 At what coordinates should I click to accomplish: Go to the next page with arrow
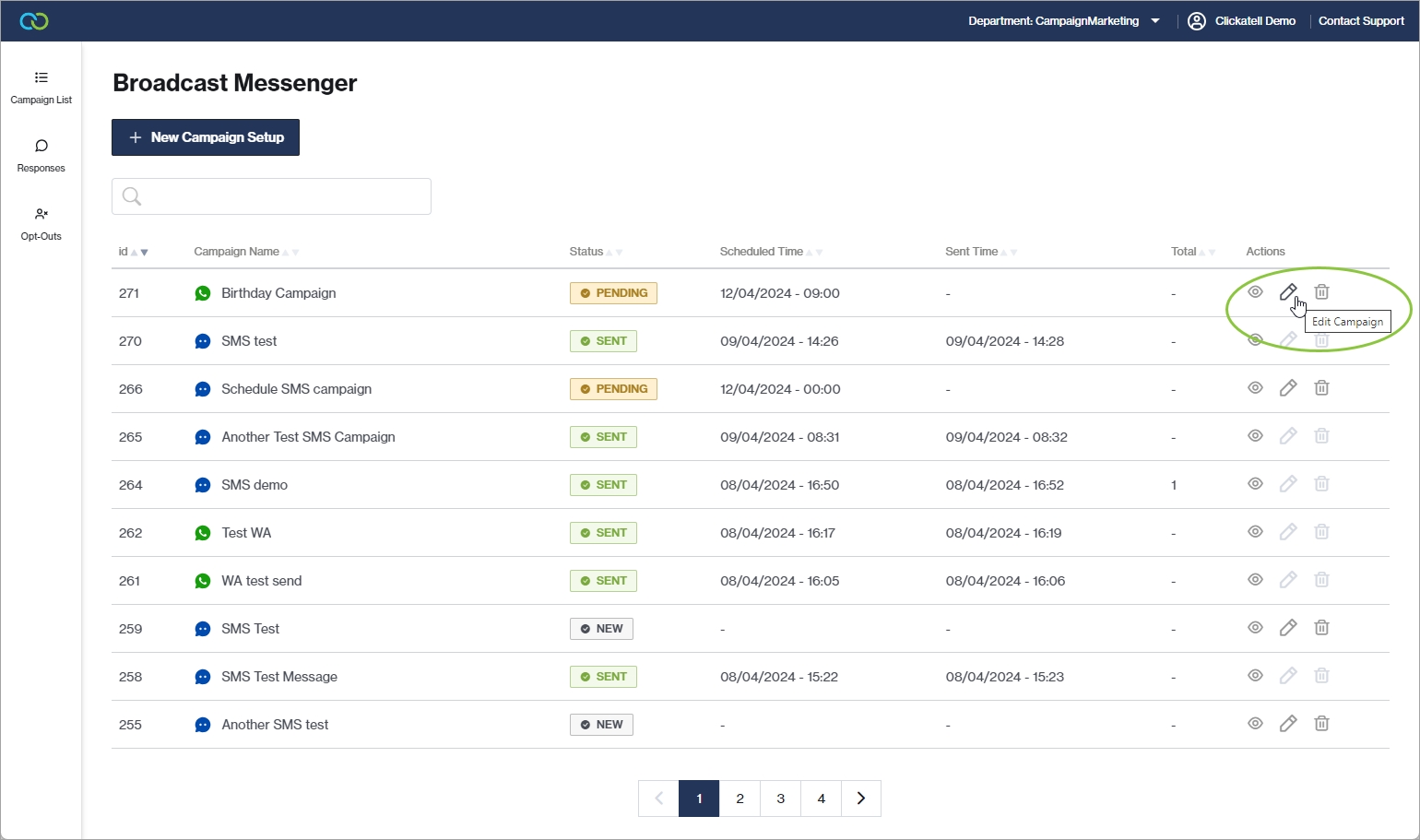point(861,799)
